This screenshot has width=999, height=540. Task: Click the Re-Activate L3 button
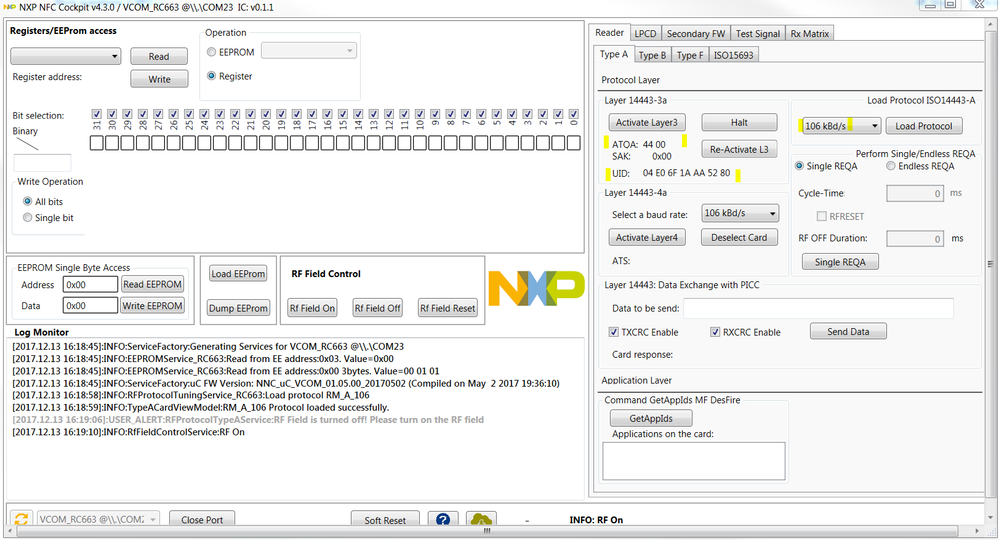click(x=739, y=149)
